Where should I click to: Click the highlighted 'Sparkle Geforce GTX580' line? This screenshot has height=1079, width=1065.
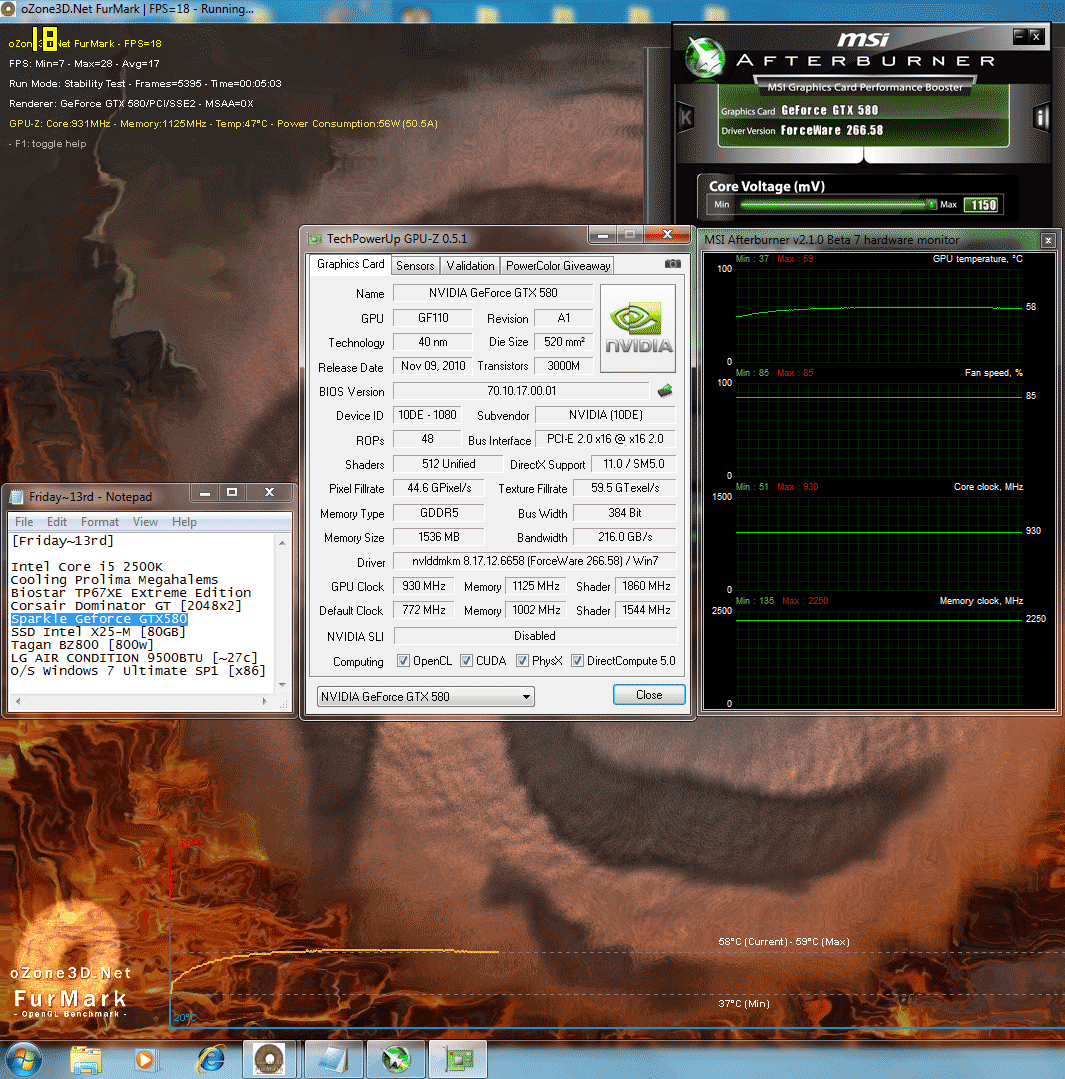[99, 619]
